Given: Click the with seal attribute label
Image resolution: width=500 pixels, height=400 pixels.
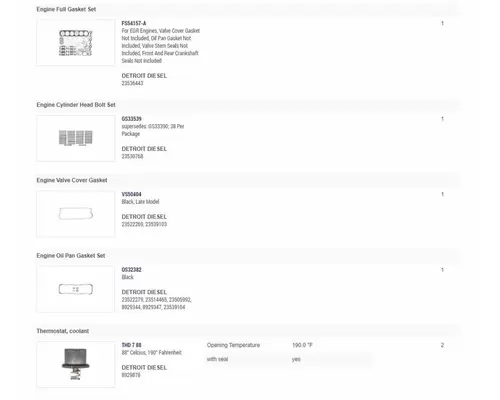Looking at the screenshot, I should pos(217,359).
